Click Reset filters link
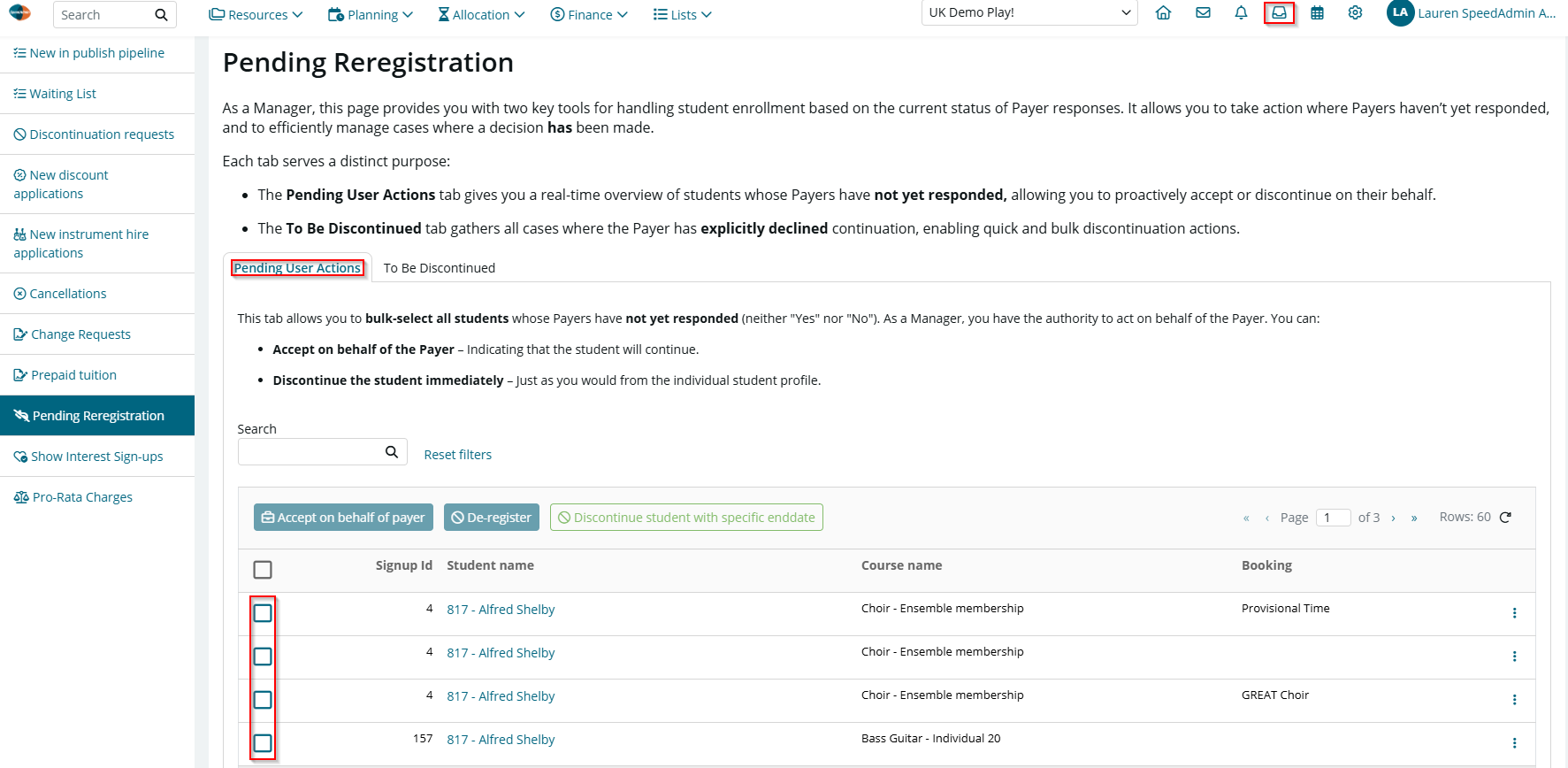Viewport: 1568px width, 768px height. click(x=458, y=455)
